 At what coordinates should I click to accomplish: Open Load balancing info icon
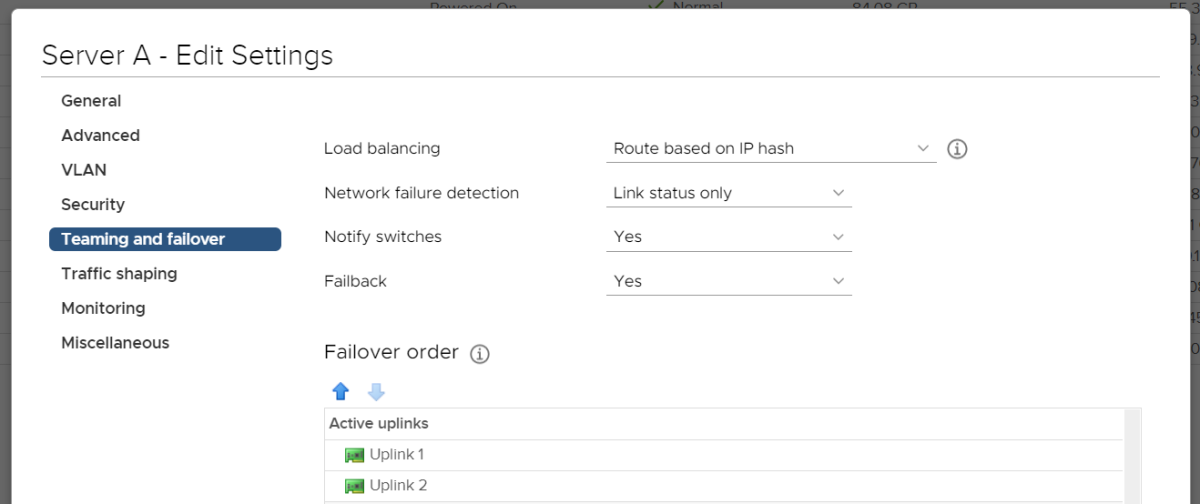(x=957, y=149)
